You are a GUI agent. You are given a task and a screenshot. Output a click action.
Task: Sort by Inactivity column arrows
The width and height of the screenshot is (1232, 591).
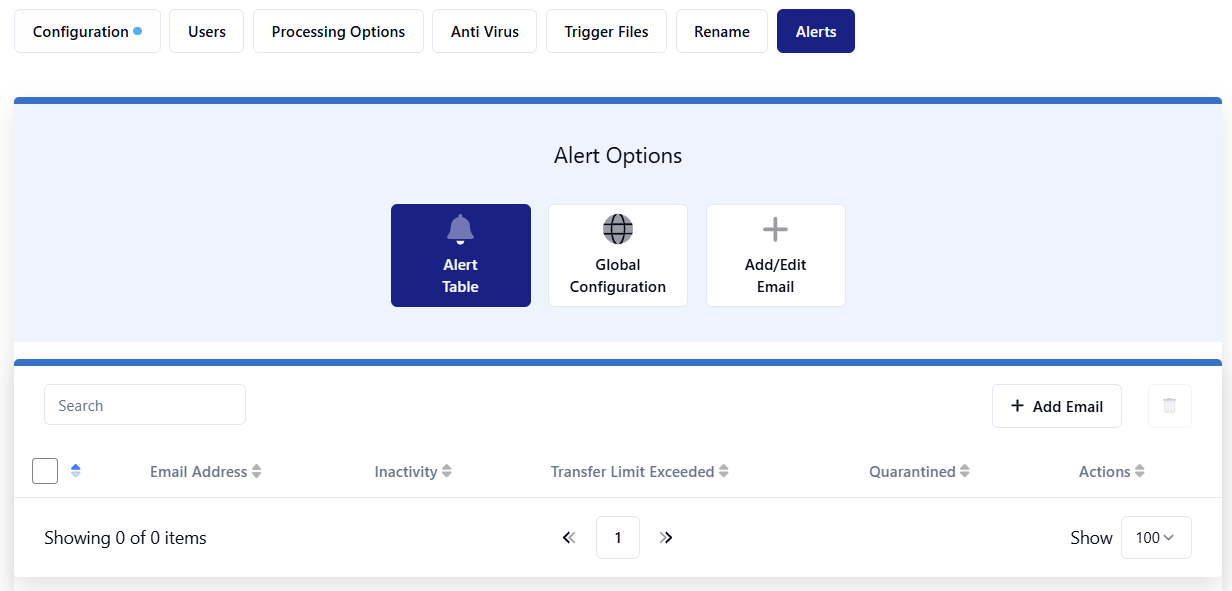[x=447, y=472]
